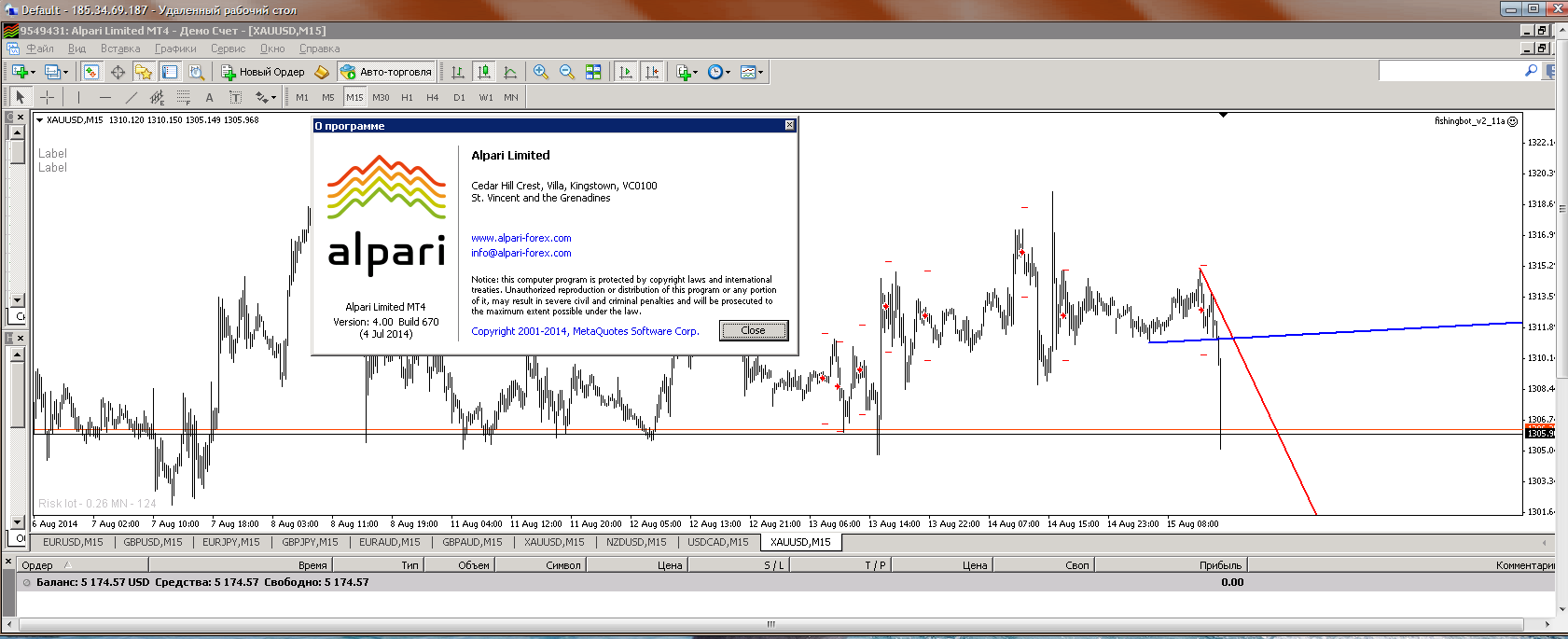Switch to M1 timeframe

tap(302, 97)
